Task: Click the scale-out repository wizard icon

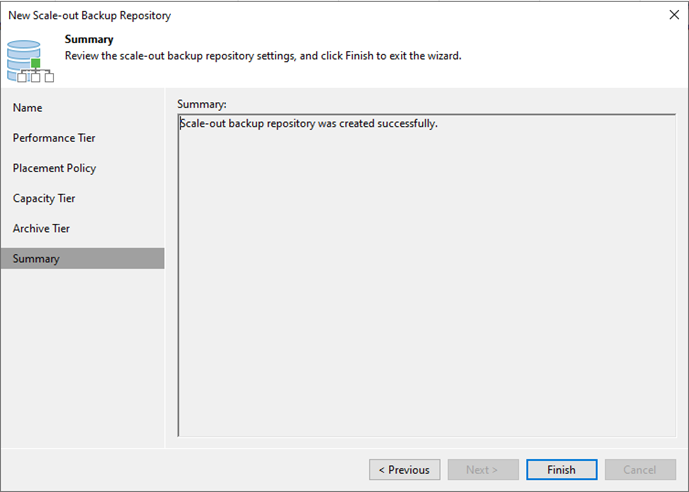Action: pos(30,61)
